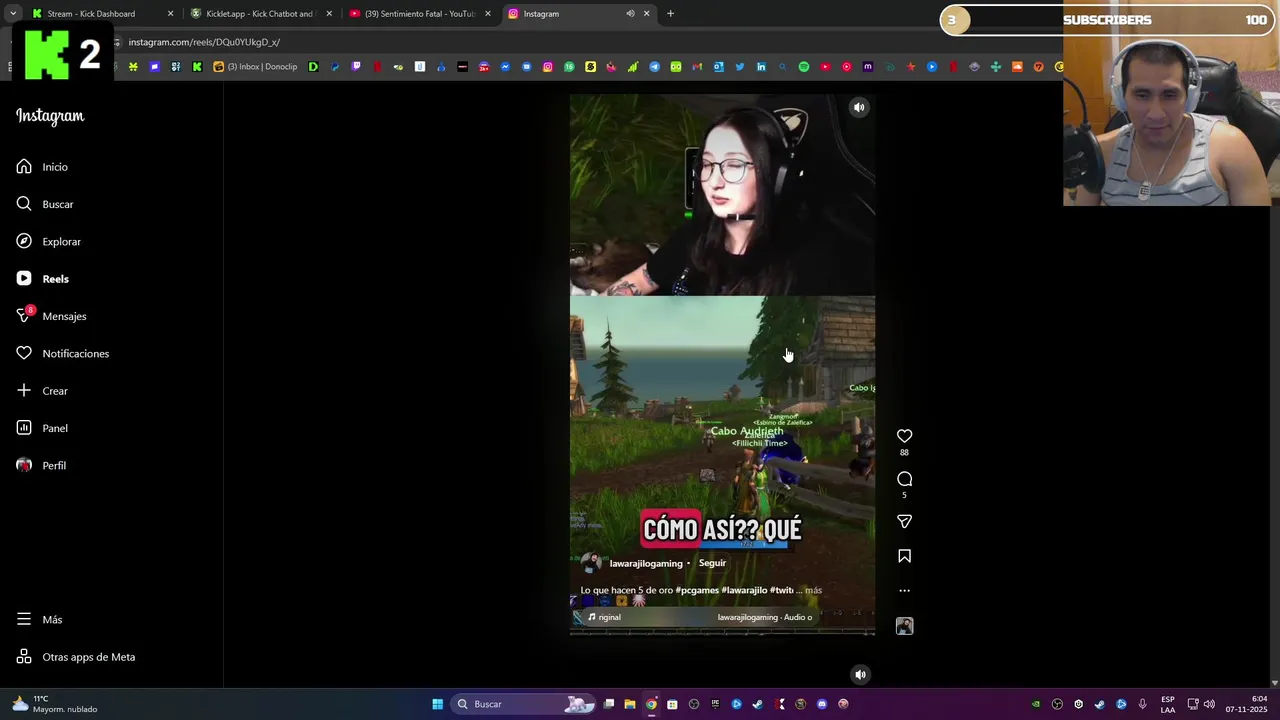
Task: Open a new browser tab
Action: (670, 14)
